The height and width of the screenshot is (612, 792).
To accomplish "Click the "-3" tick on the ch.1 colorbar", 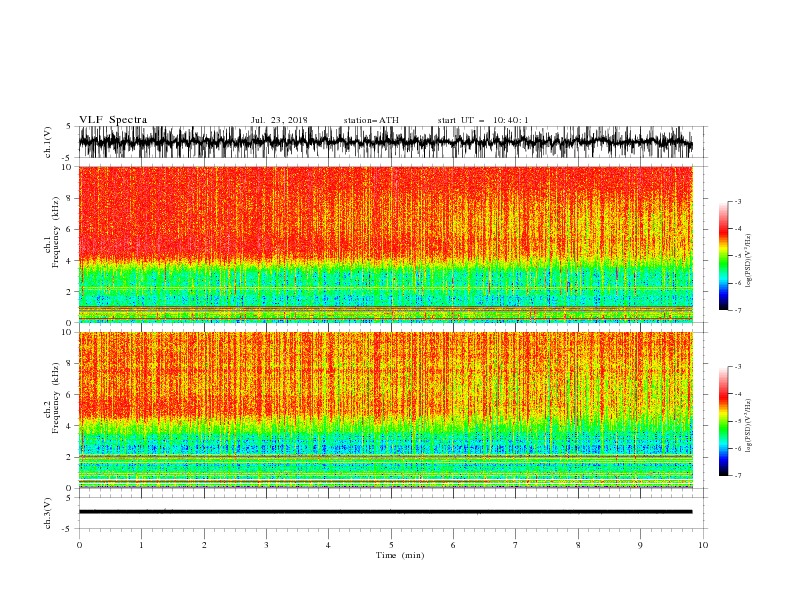I will (x=737, y=201).
